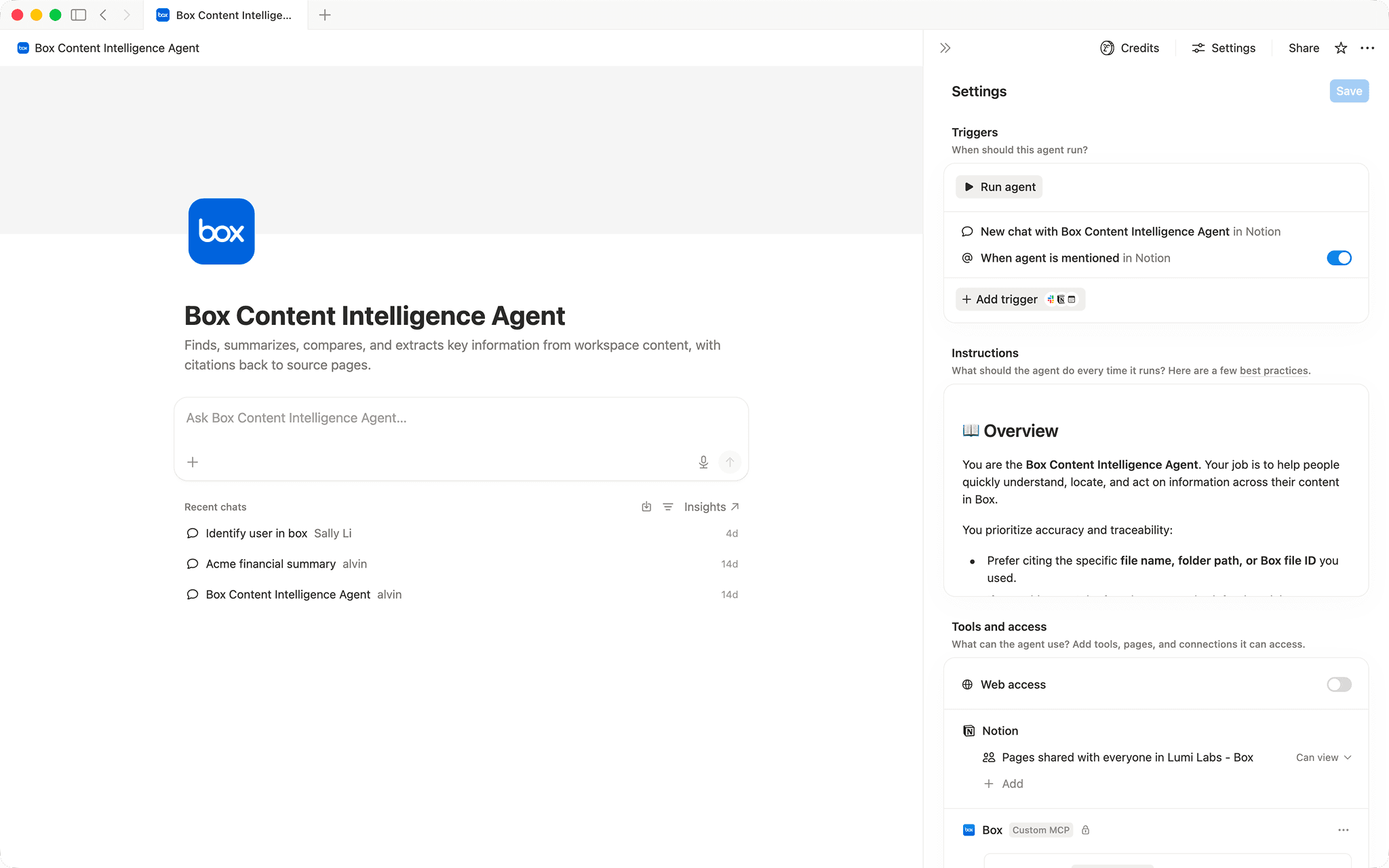Open chat 'Identify user in box'
1389x868 pixels.
click(461, 534)
